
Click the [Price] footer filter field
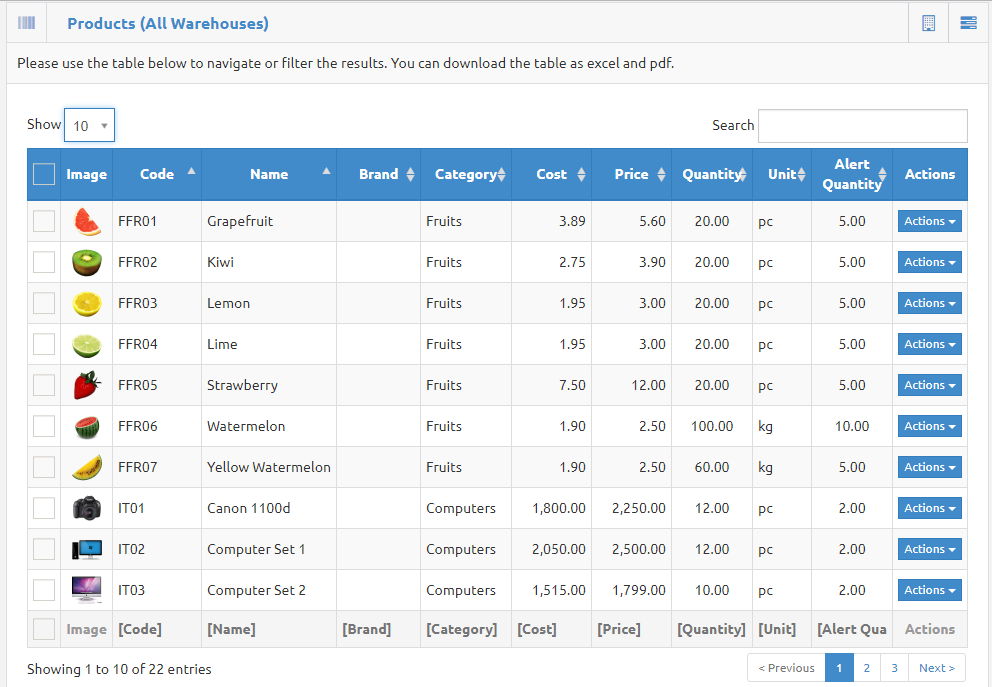click(x=631, y=629)
